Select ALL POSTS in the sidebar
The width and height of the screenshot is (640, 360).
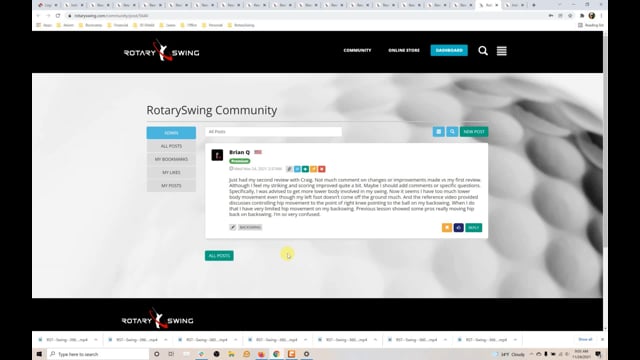coord(171,146)
